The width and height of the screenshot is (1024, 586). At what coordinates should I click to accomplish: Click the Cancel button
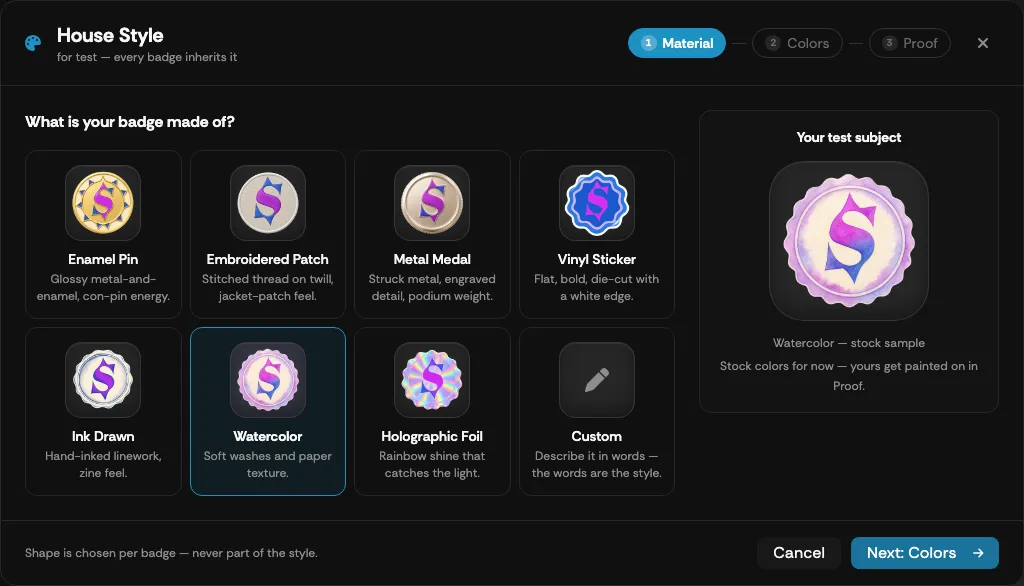[x=799, y=553]
